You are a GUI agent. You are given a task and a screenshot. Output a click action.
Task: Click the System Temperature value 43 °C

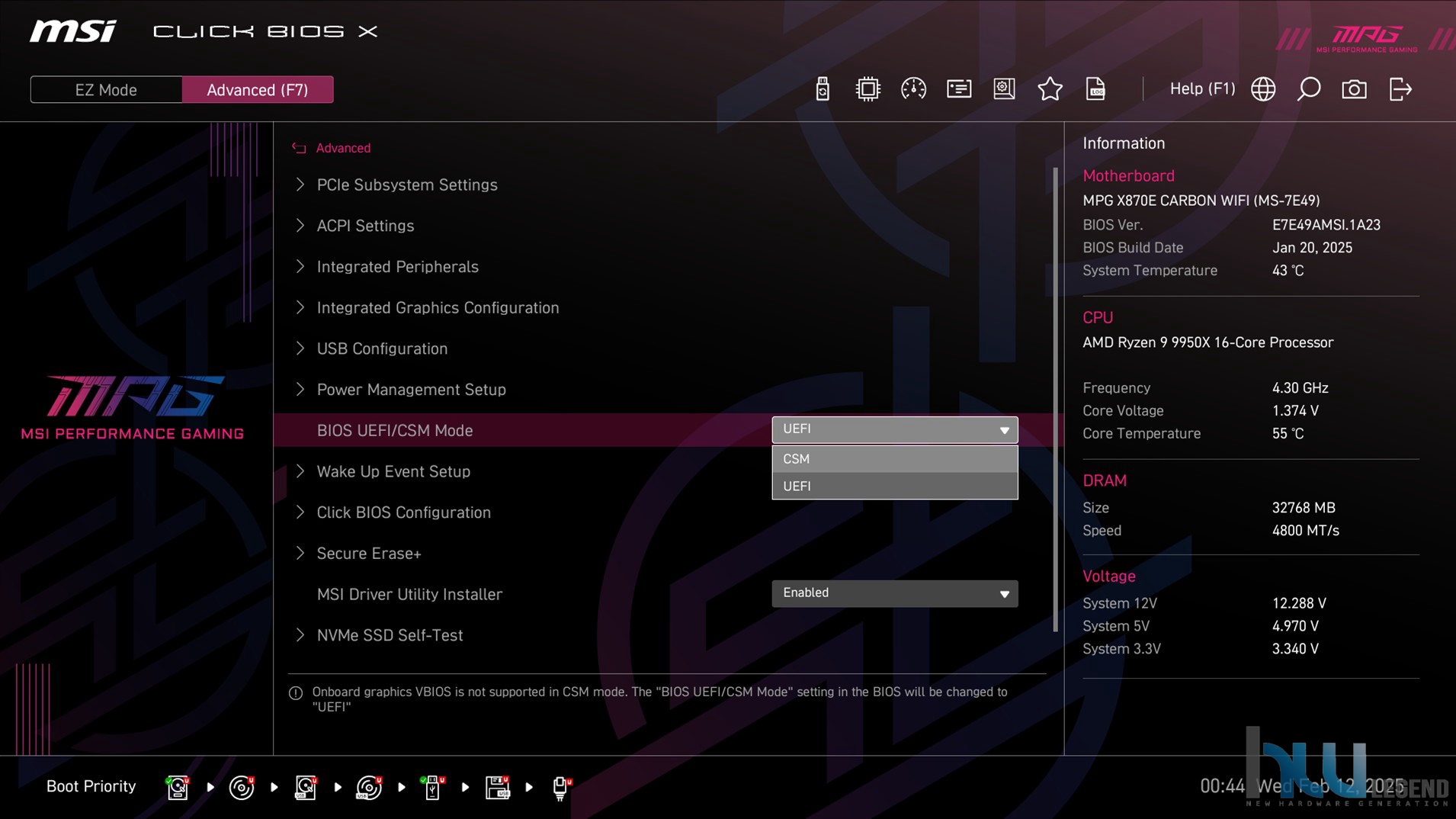[1288, 271]
